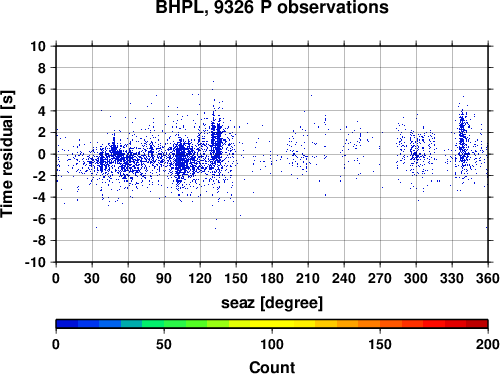Click the -10 tick label on y-axis
The width and height of the screenshot is (500, 374).
35,262
